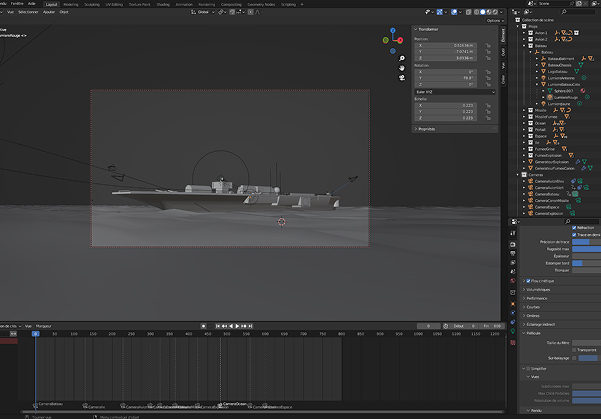Viewport: 601px width, 419px height.
Task: Open the Output properties tab icon
Action: click(513, 253)
